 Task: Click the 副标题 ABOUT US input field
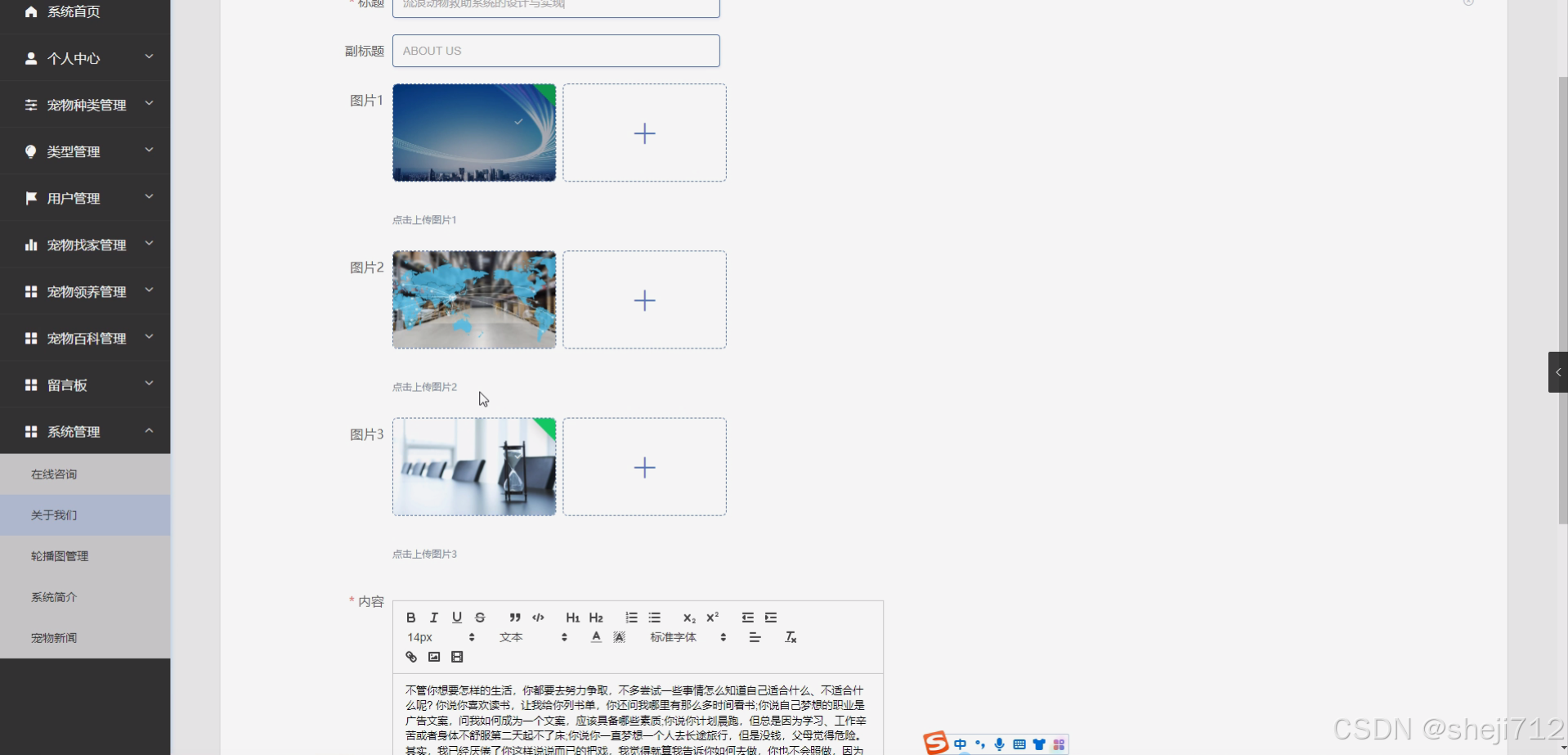point(556,51)
